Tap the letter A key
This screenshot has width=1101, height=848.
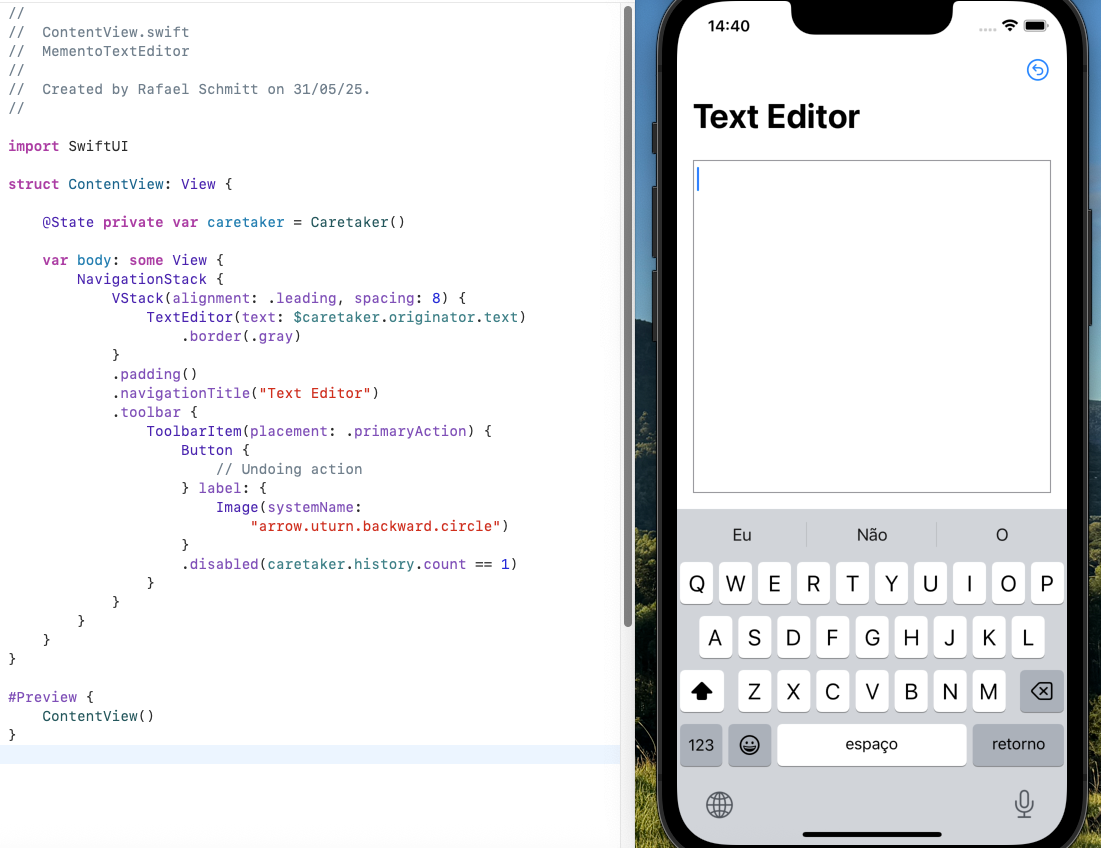click(x=715, y=638)
